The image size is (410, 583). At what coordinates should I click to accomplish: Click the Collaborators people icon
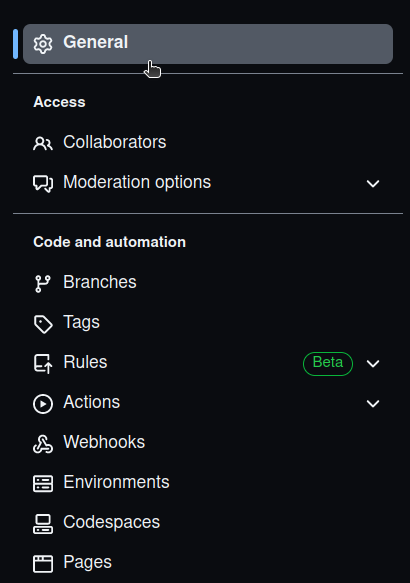pyautogui.click(x=43, y=143)
